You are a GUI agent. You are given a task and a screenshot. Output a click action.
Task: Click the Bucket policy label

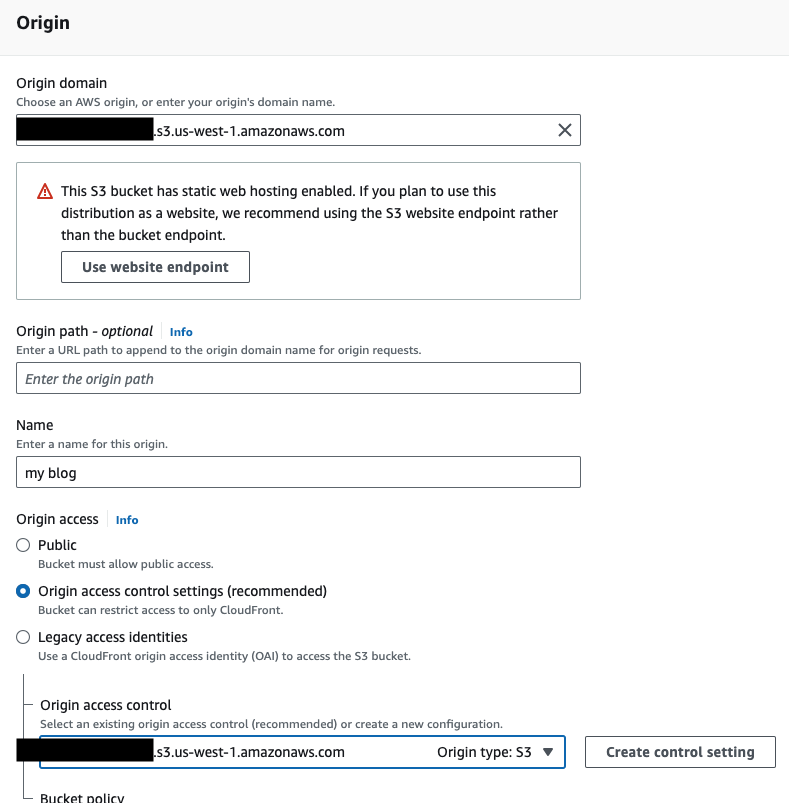tap(82, 797)
